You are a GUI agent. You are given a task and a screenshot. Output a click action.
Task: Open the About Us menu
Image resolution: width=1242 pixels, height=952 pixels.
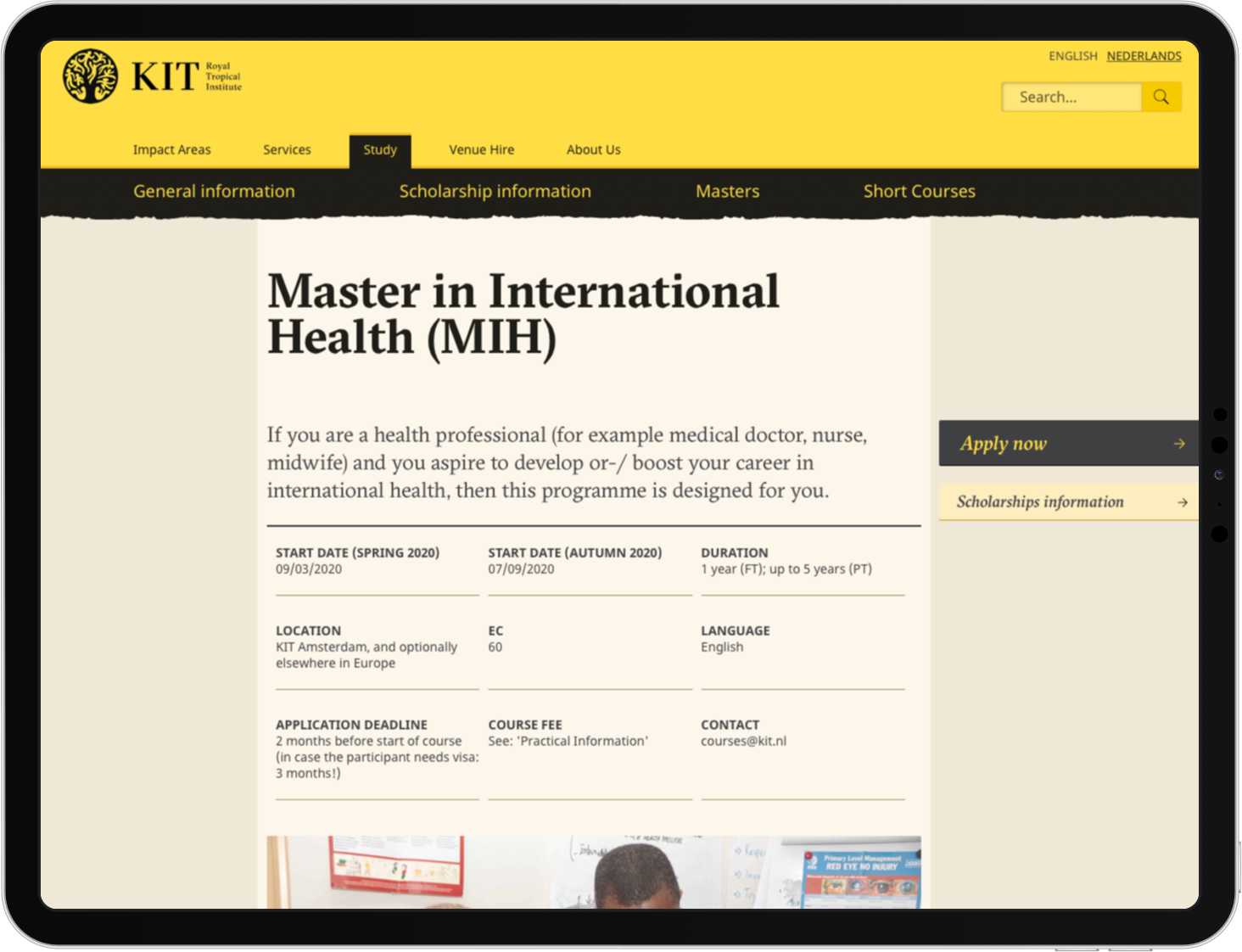(x=593, y=149)
